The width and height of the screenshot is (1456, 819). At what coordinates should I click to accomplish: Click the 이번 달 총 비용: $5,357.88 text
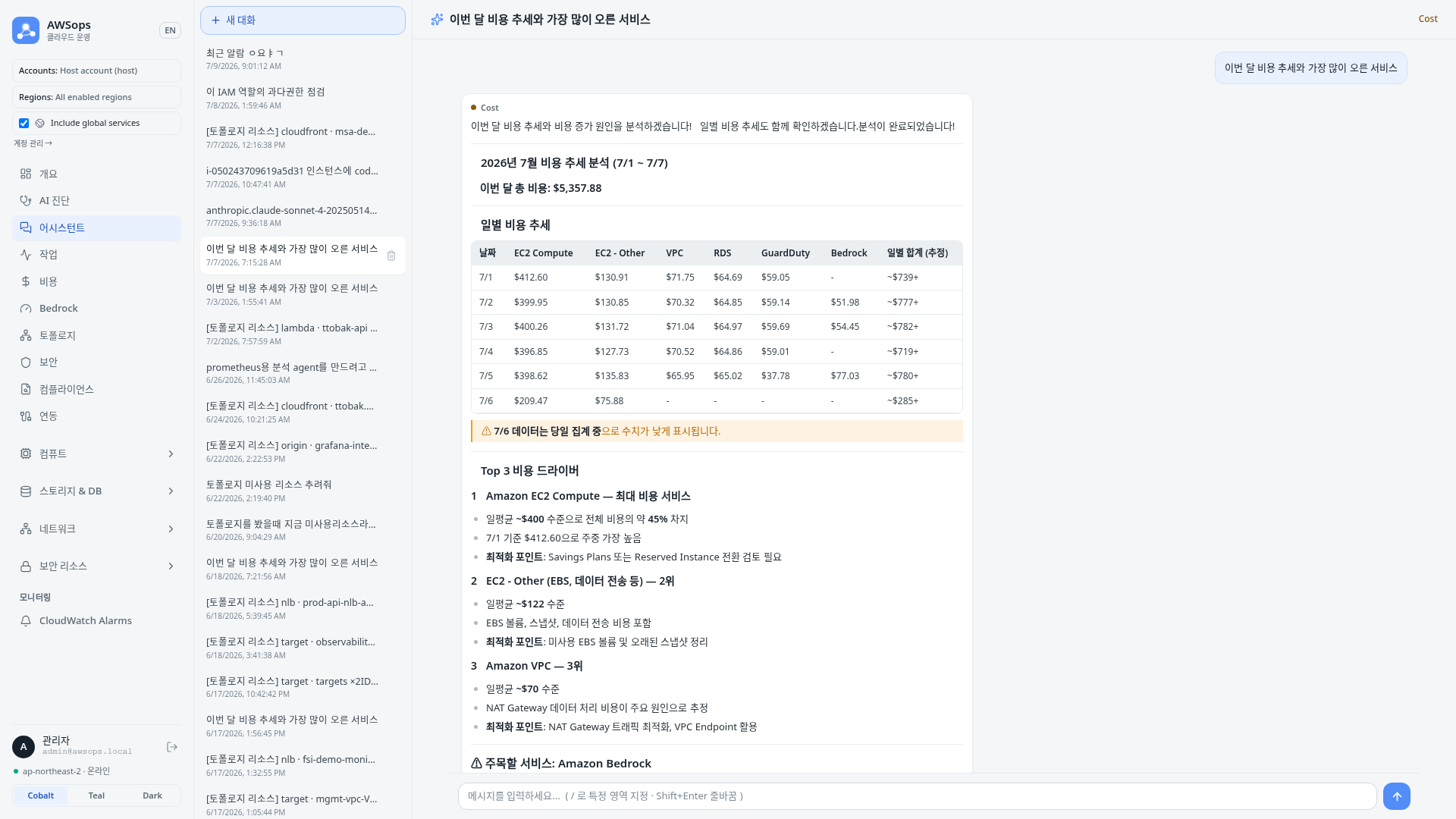coord(541,188)
